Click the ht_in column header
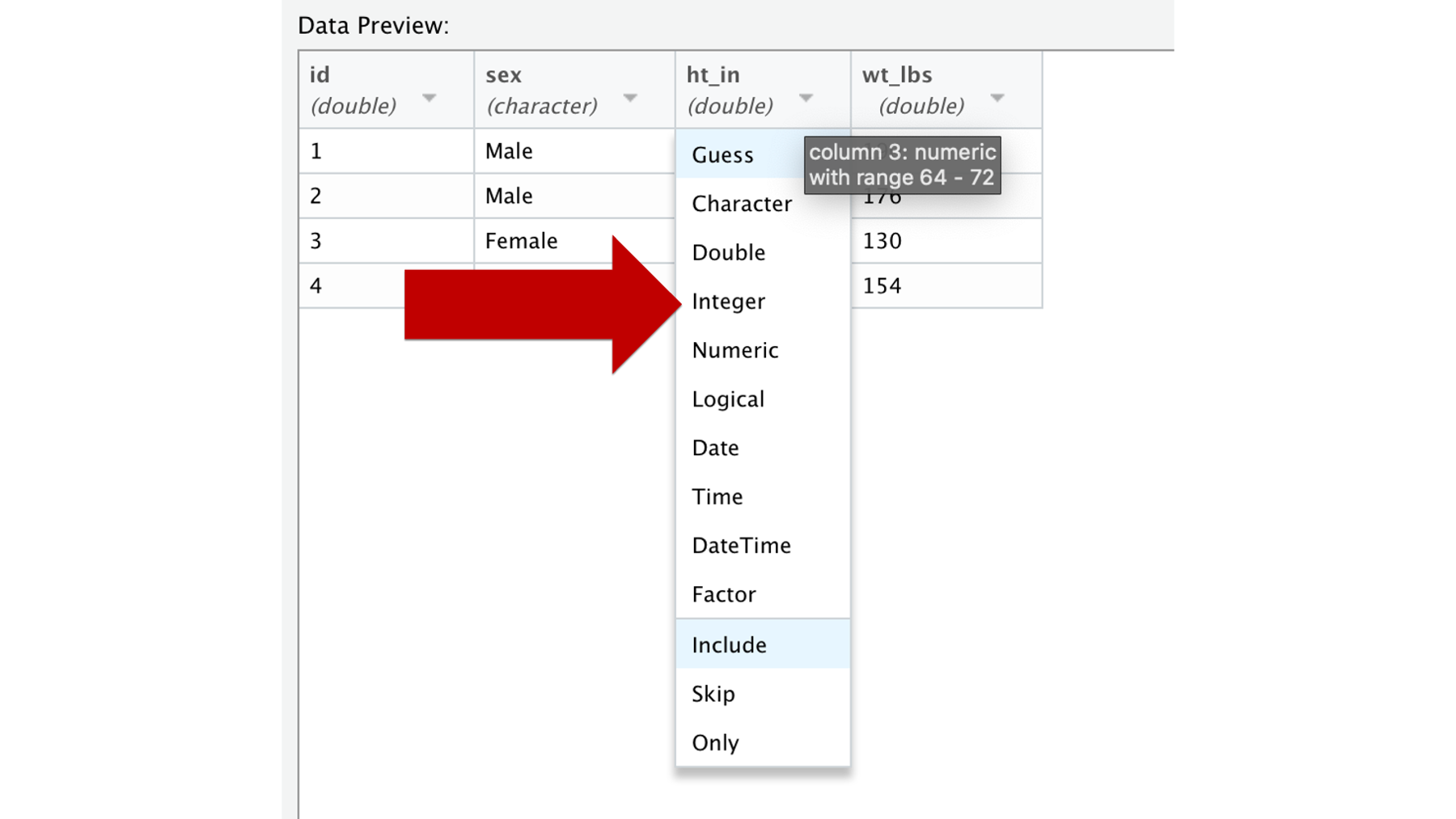This screenshot has width=1456, height=819. tap(763, 90)
